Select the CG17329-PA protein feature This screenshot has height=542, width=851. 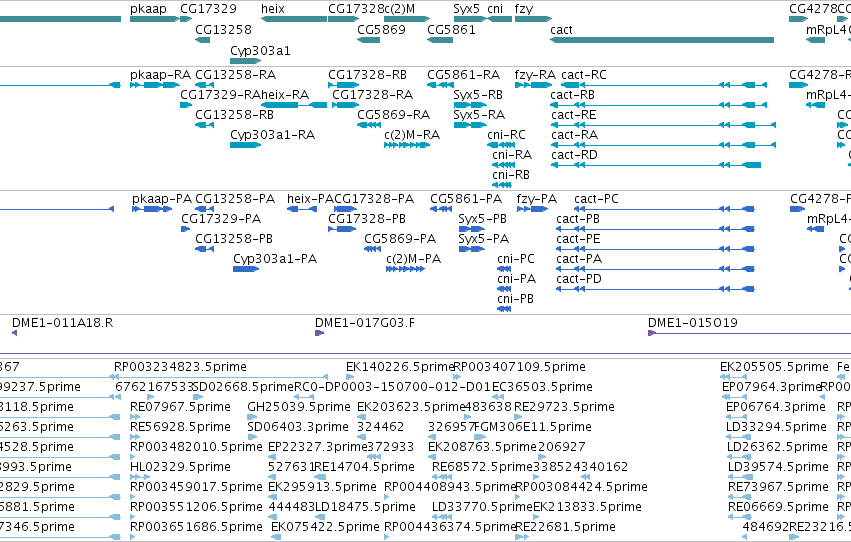point(186,229)
